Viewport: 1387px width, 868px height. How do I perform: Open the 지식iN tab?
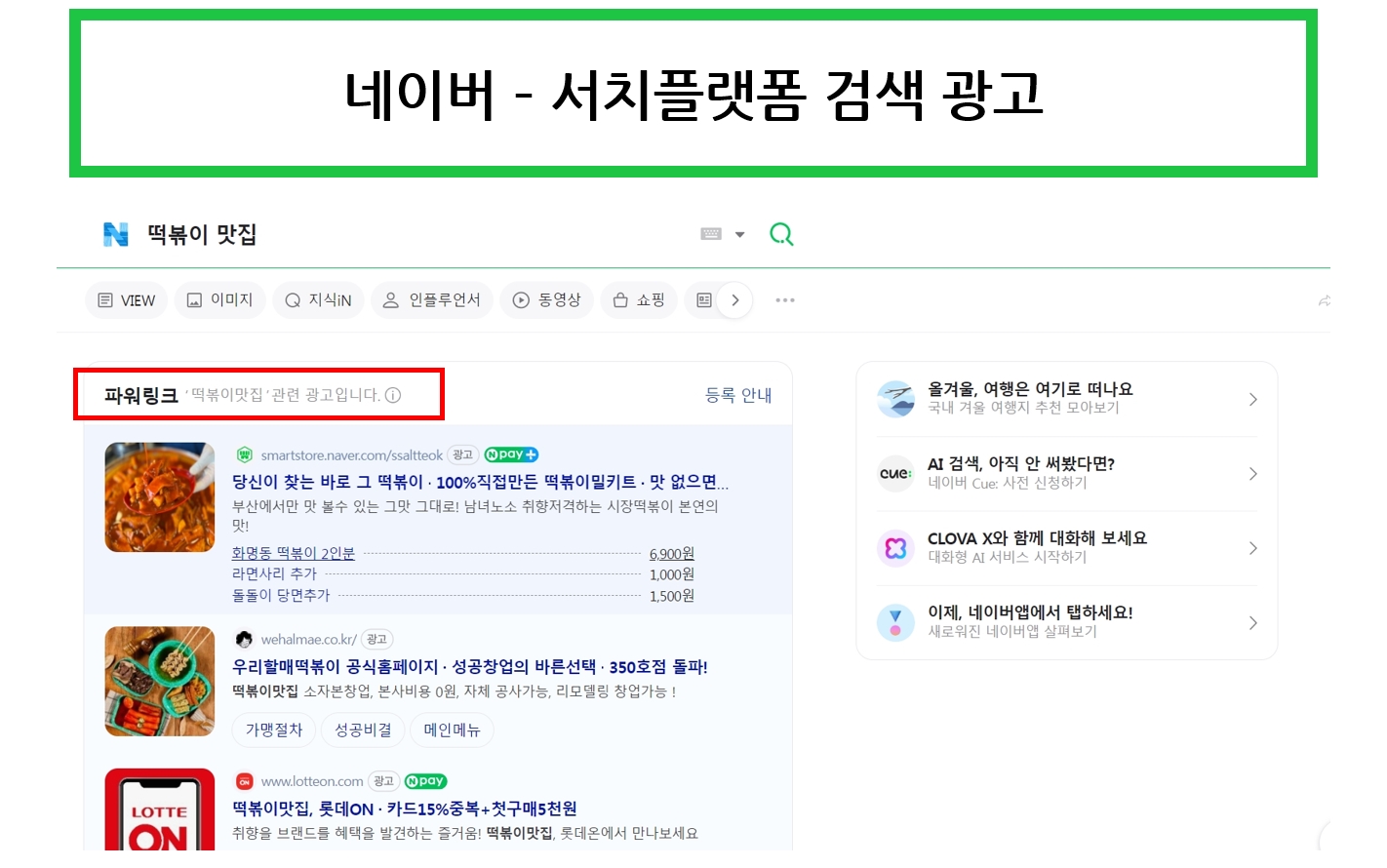tap(318, 300)
